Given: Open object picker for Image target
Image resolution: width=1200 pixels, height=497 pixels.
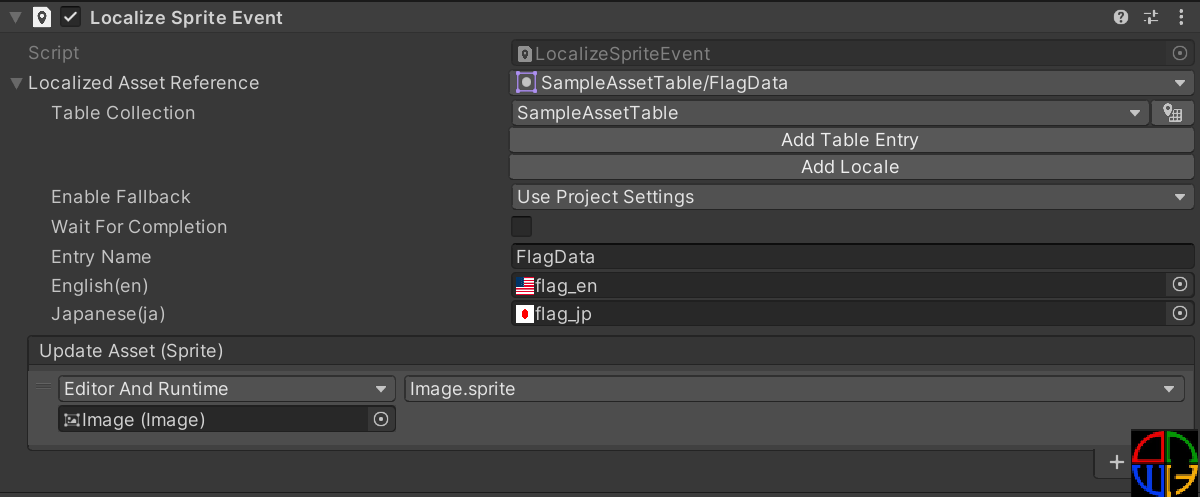Looking at the screenshot, I should coord(380,420).
